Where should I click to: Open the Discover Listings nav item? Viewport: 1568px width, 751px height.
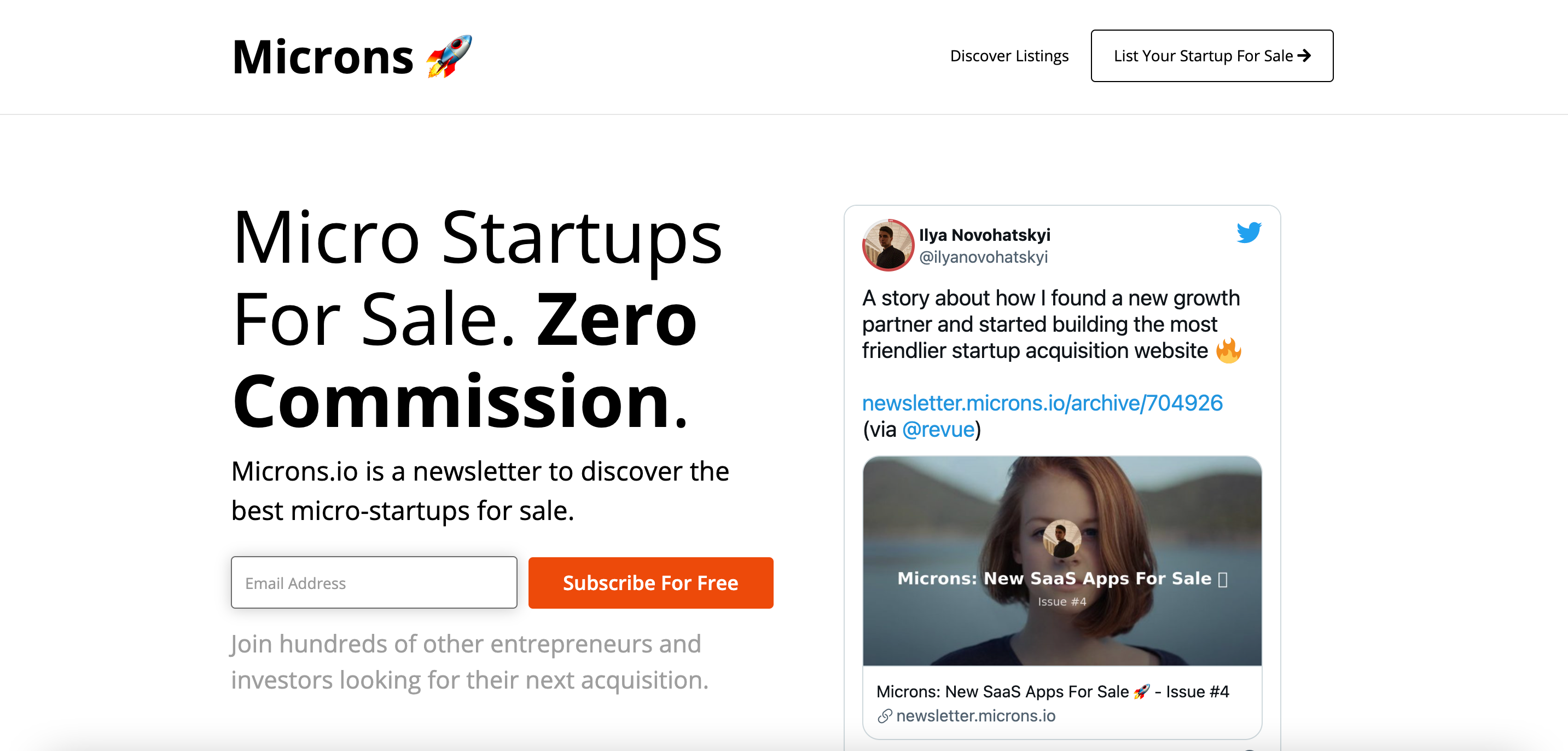[1009, 55]
